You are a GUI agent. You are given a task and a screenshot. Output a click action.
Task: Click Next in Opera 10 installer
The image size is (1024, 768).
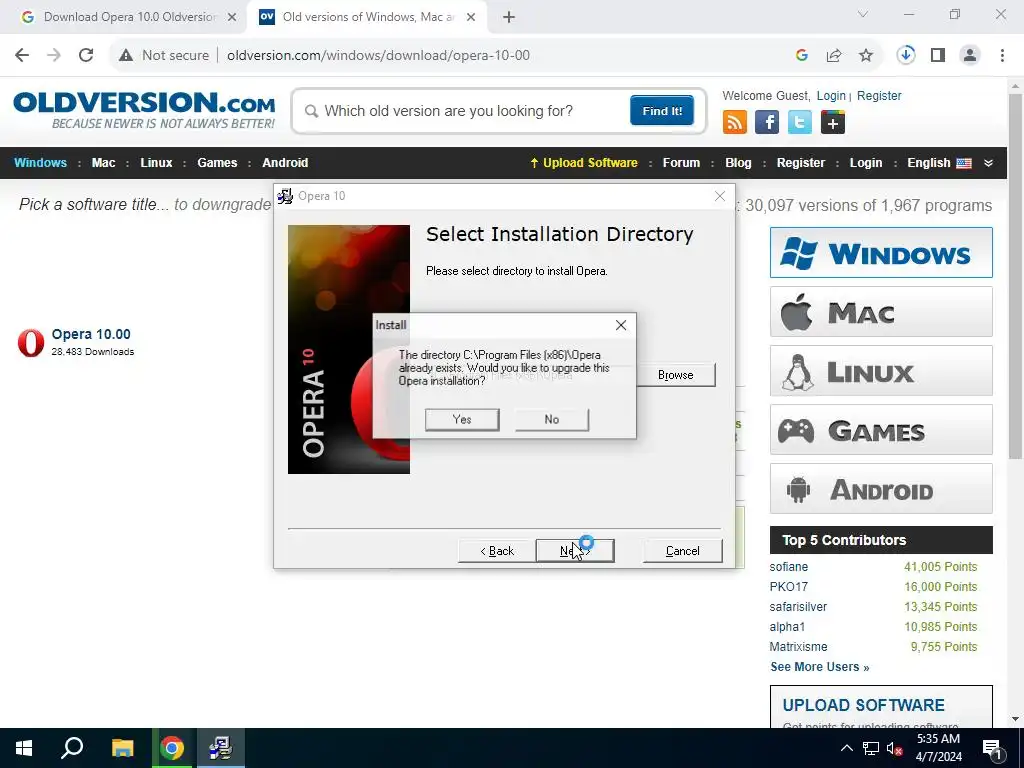(575, 551)
